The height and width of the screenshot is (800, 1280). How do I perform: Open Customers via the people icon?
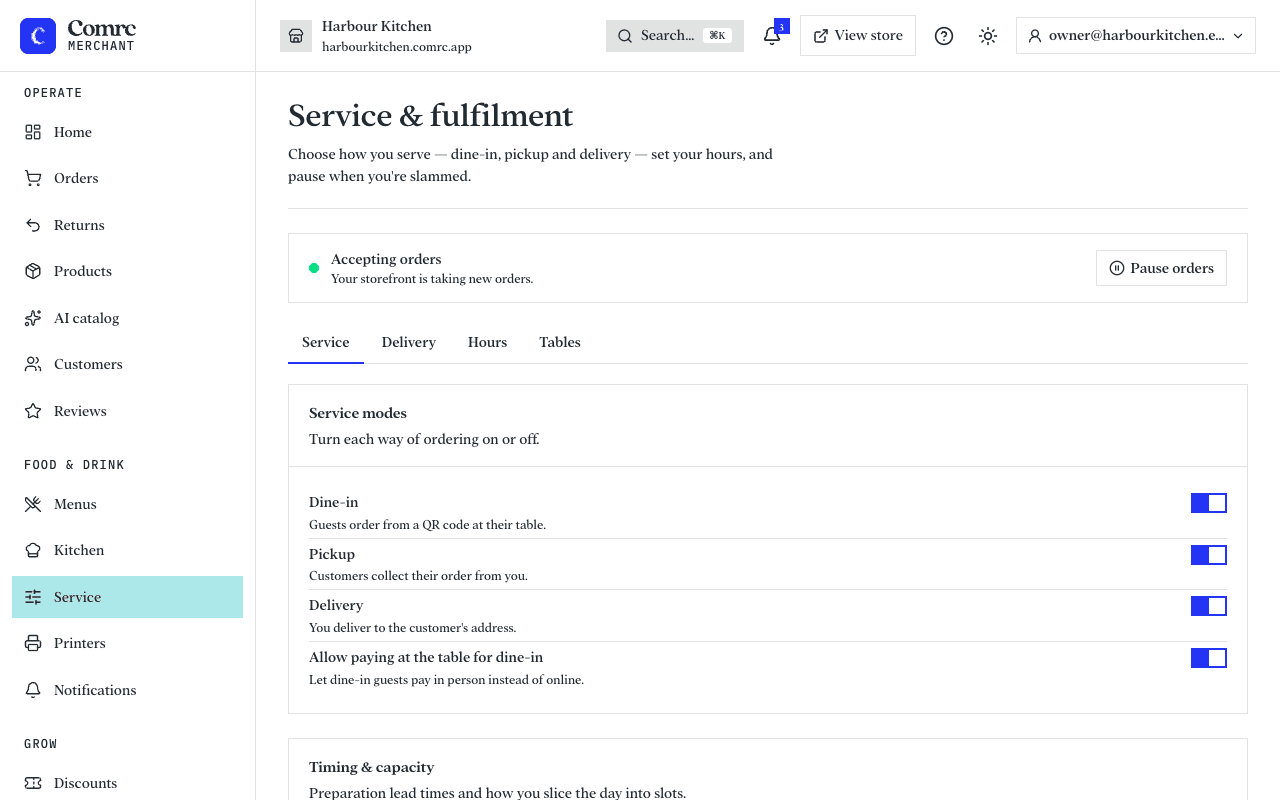point(33,364)
